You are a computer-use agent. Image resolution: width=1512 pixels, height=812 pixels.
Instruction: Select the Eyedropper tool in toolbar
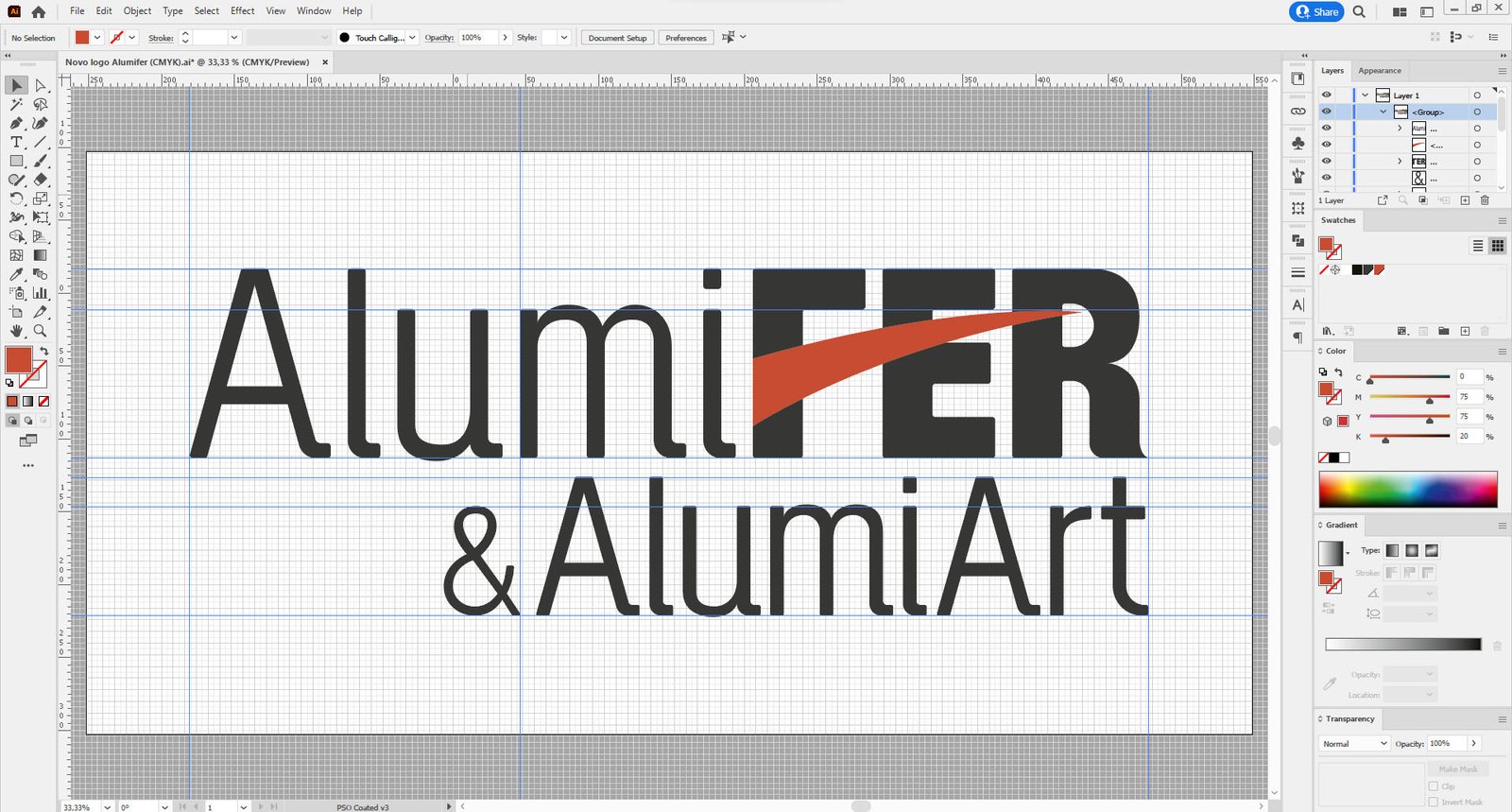click(16, 274)
